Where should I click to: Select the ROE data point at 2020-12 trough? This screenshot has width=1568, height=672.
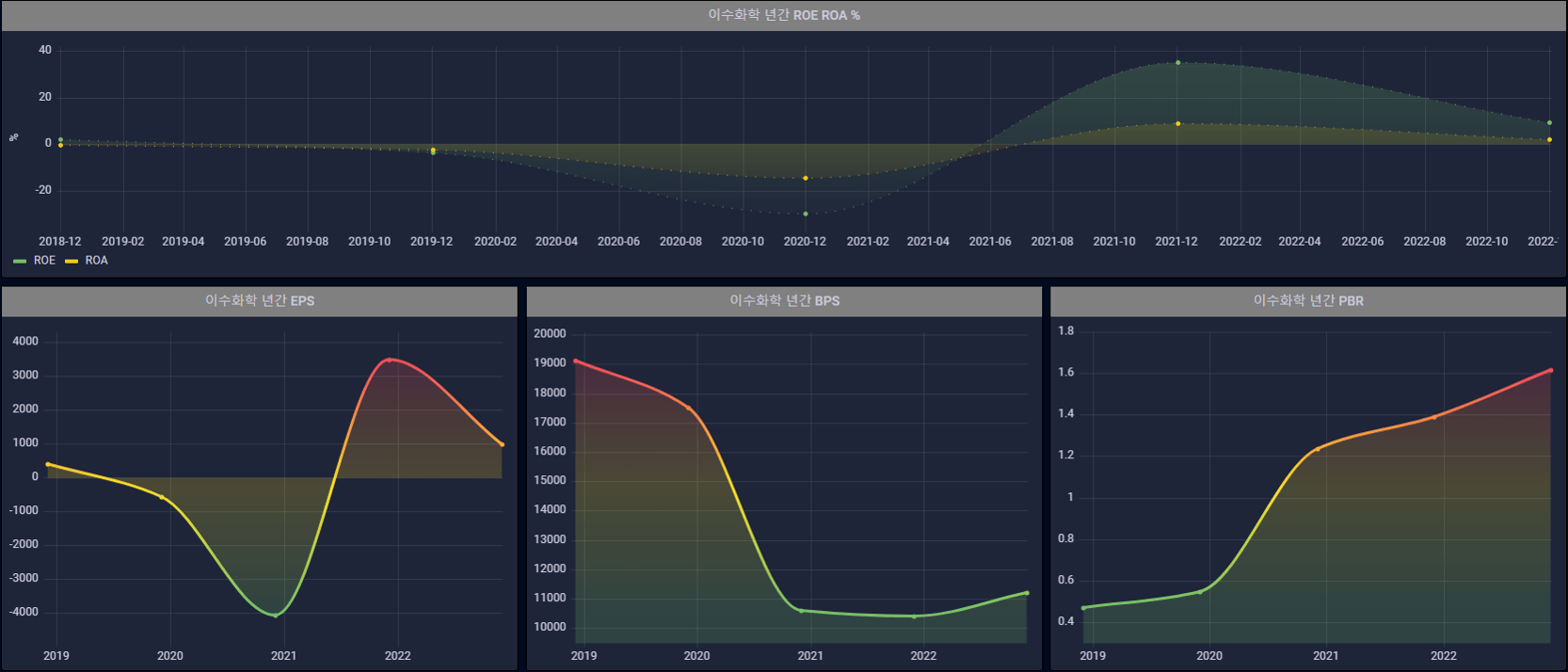point(806,214)
